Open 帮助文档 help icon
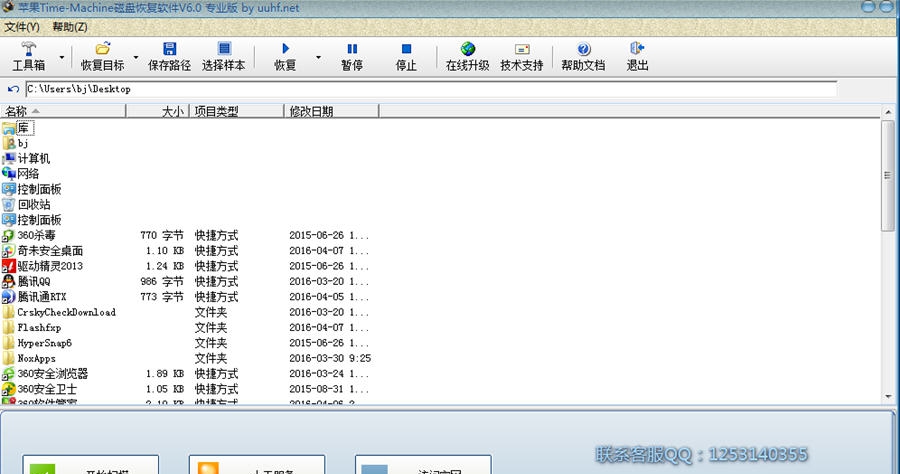 (x=584, y=49)
